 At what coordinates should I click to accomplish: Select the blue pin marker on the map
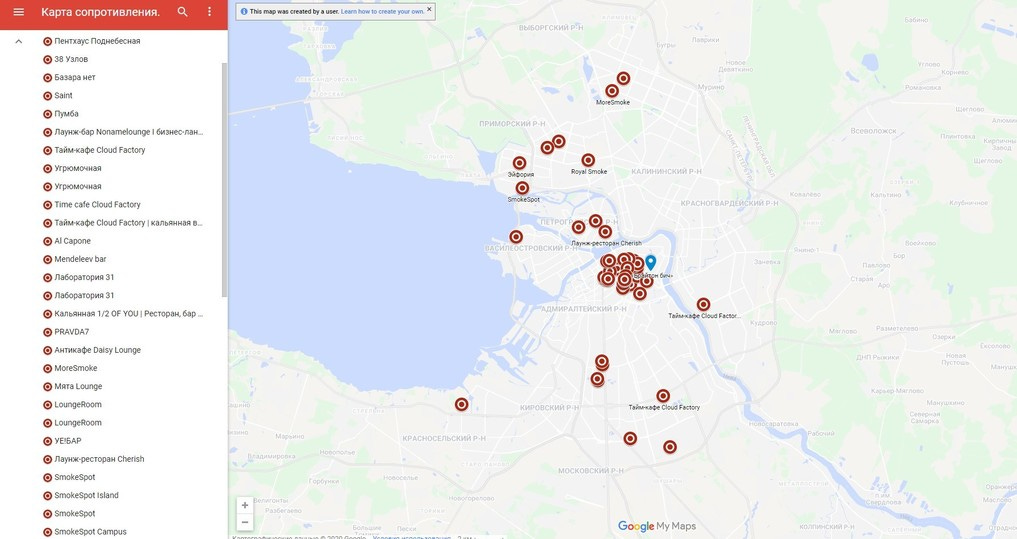point(651,261)
